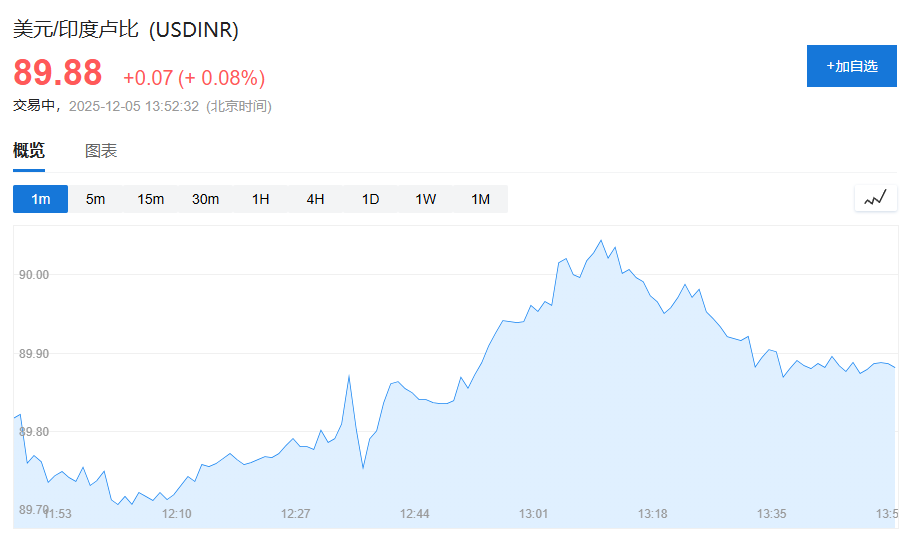
Task: Click the +0.07 (+0.08%) change value
Action: (194, 78)
